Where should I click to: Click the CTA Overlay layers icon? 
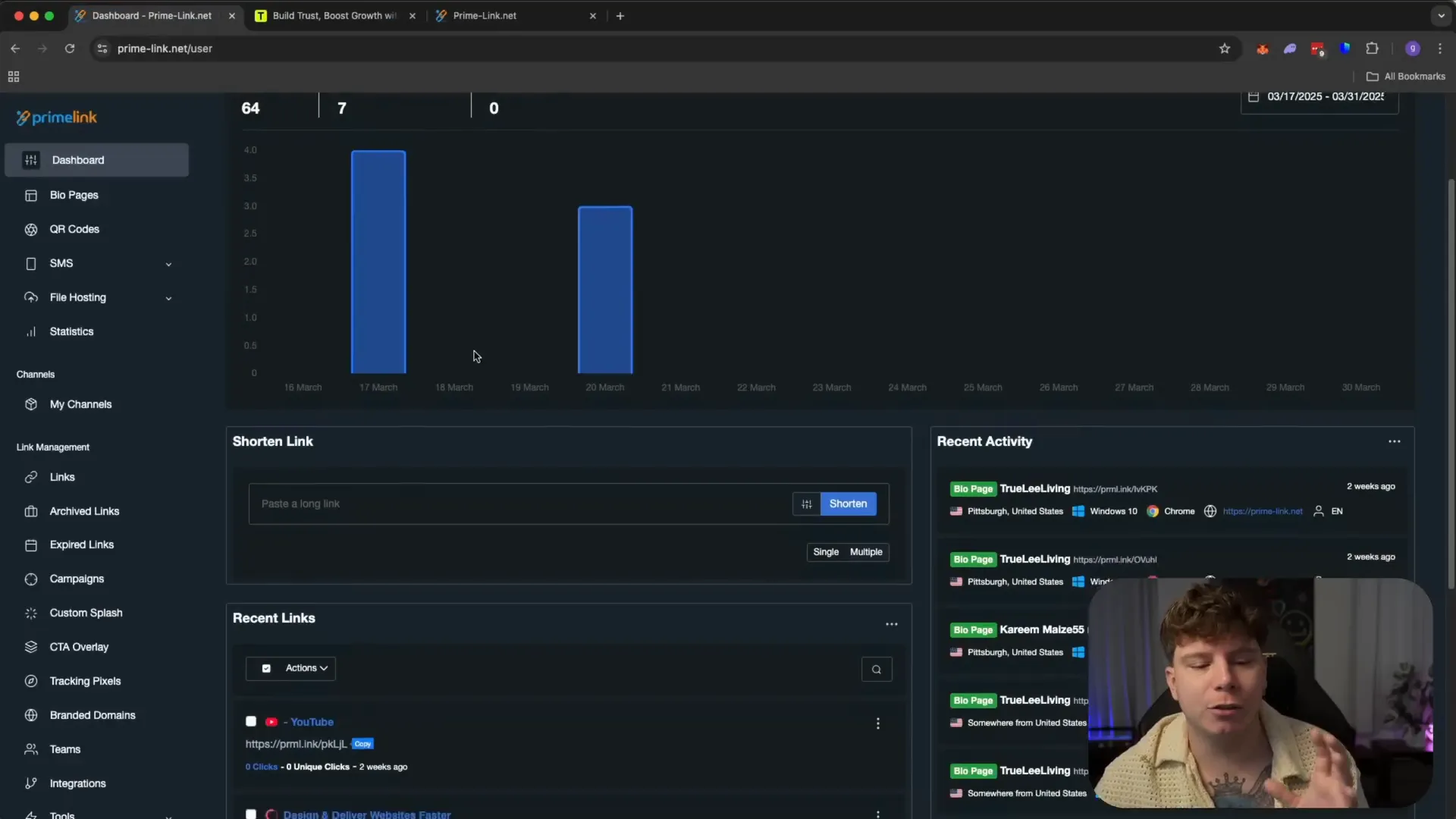(31, 648)
